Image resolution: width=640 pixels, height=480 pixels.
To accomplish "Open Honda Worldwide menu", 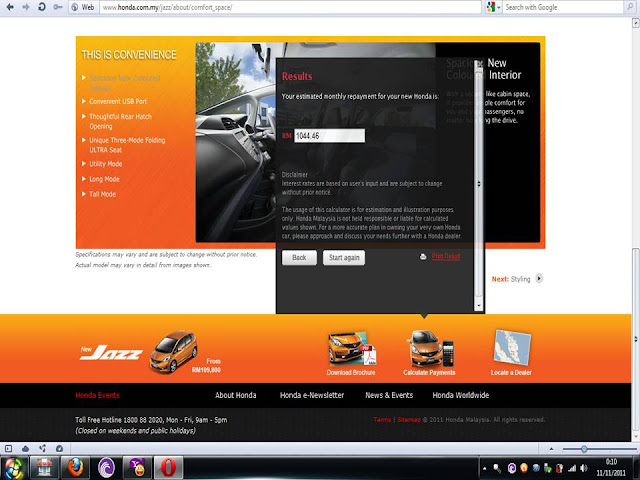I will click(461, 395).
